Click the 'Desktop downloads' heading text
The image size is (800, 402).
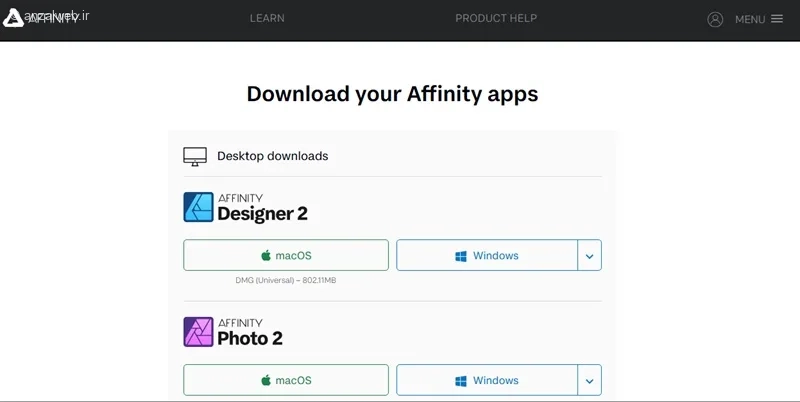[x=272, y=156]
